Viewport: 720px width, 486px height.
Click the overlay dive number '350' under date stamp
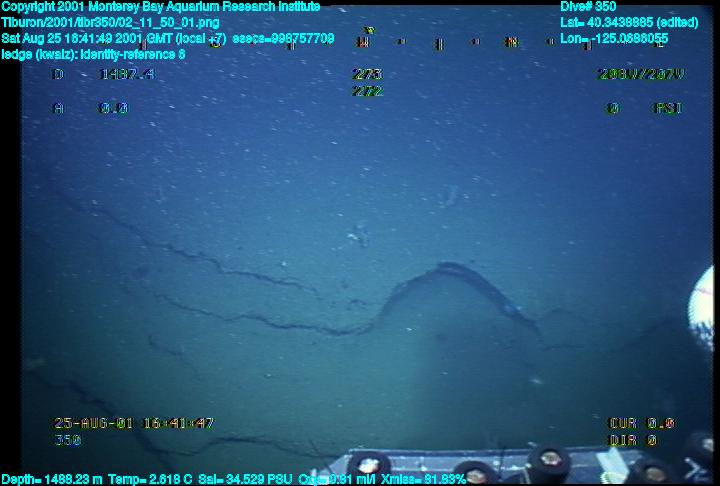68,440
